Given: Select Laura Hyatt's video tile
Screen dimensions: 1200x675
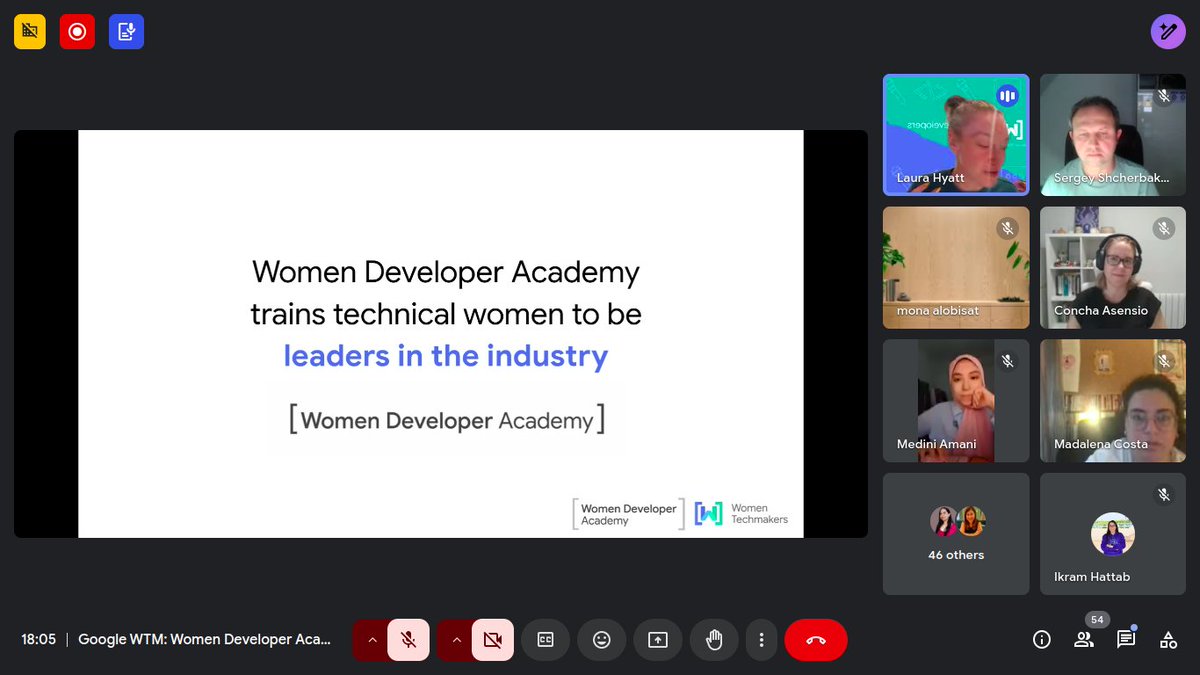Looking at the screenshot, I should [x=956, y=135].
